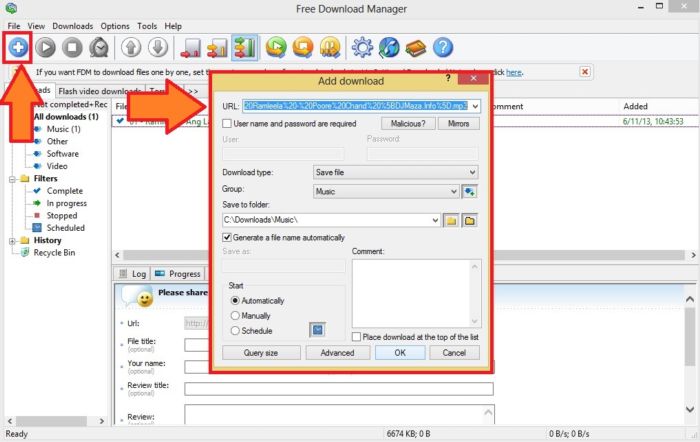Click the green circular arrow play toolbar icon
700x442 pixels.
(276, 47)
